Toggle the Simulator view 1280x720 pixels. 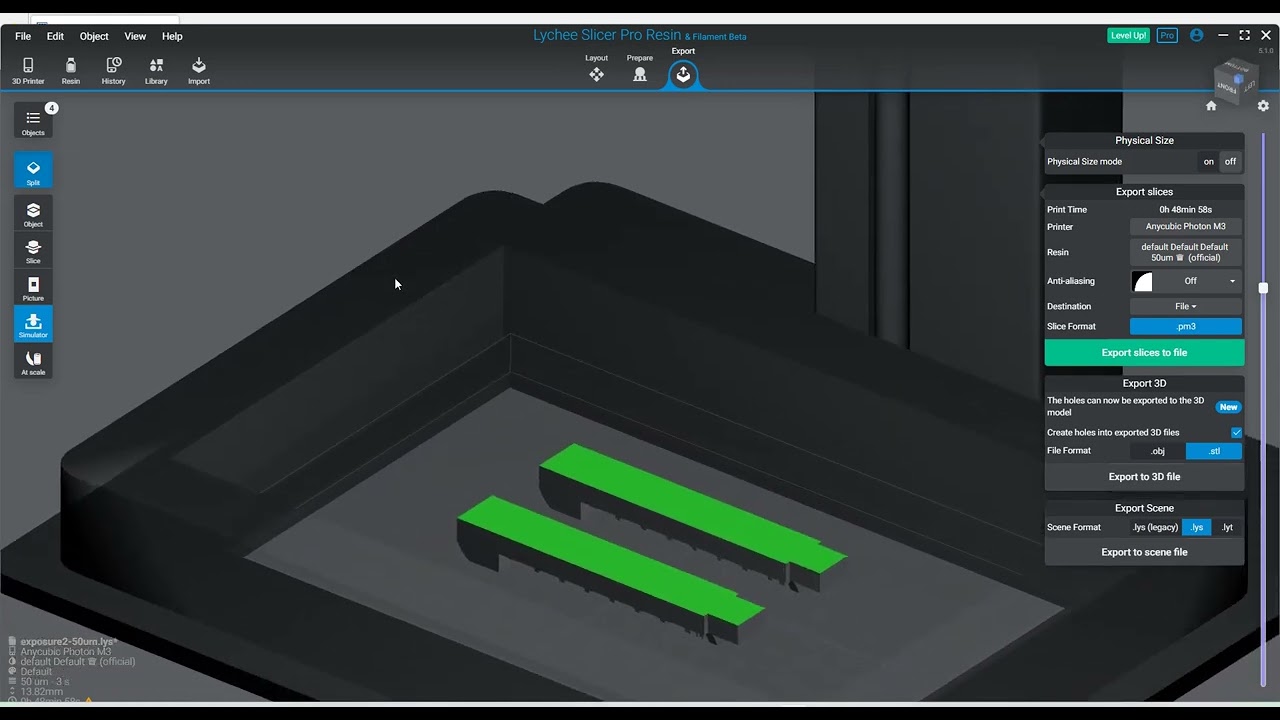pyautogui.click(x=33, y=324)
